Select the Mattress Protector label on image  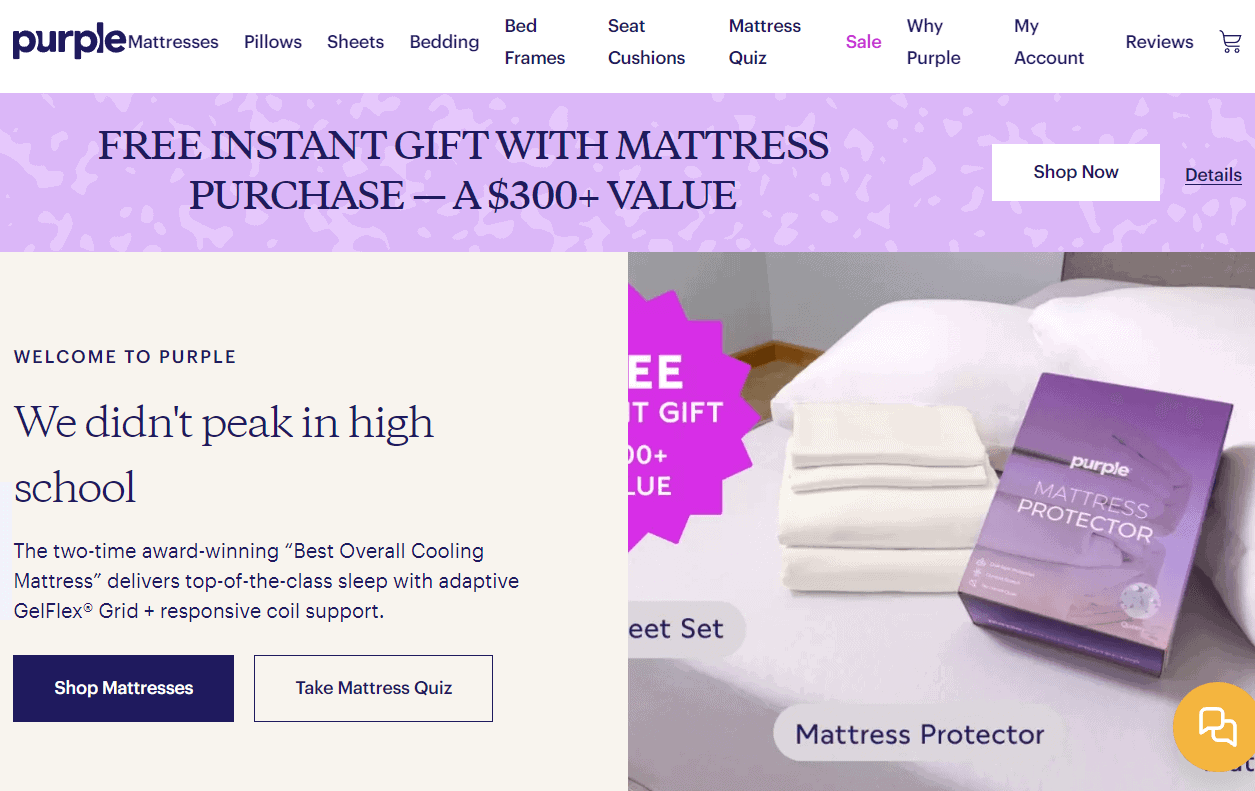pyautogui.click(x=919, y=734)
